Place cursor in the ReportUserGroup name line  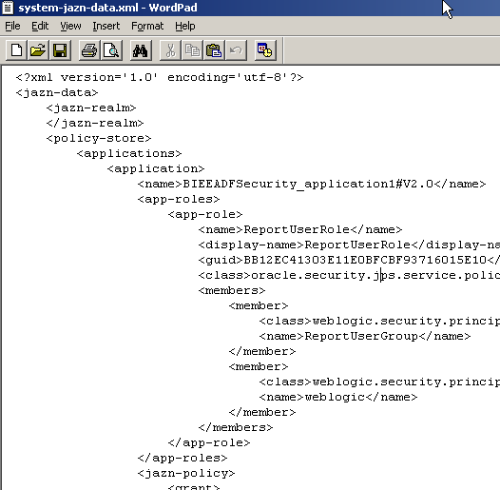(x=365, y=336)
